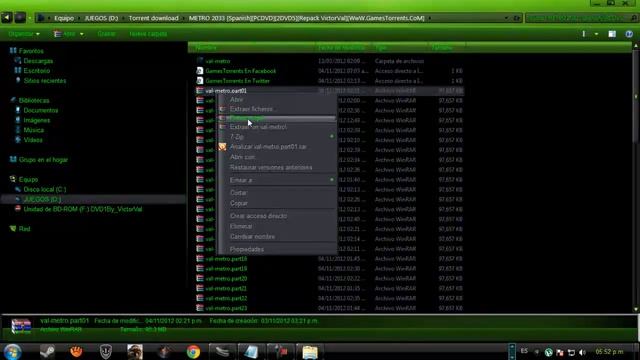The width and height of the screenshot is (640, 360).
Task: Select Documentos under Bibliotecas
Action: [41, 110]
